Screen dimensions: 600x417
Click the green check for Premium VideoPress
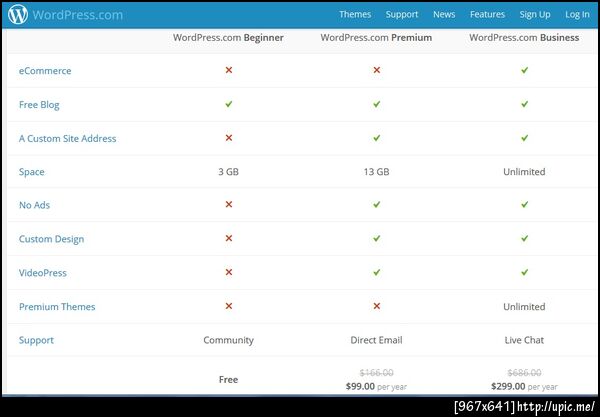(377, 272)
